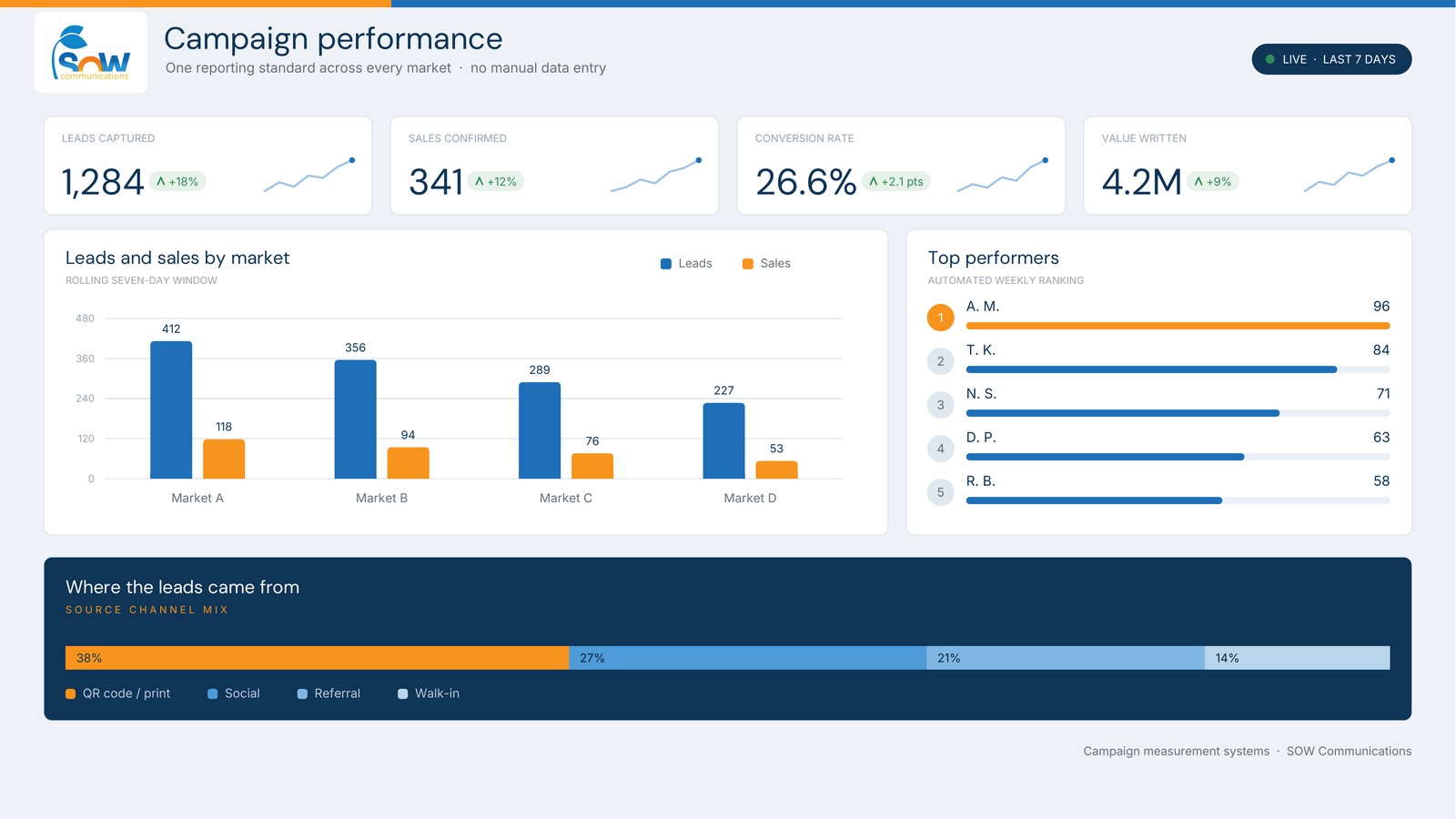Toggle Walk-in legend swatch
Image resolution: width=1456 pixels, height=819 pixels.
click(403, 694)
